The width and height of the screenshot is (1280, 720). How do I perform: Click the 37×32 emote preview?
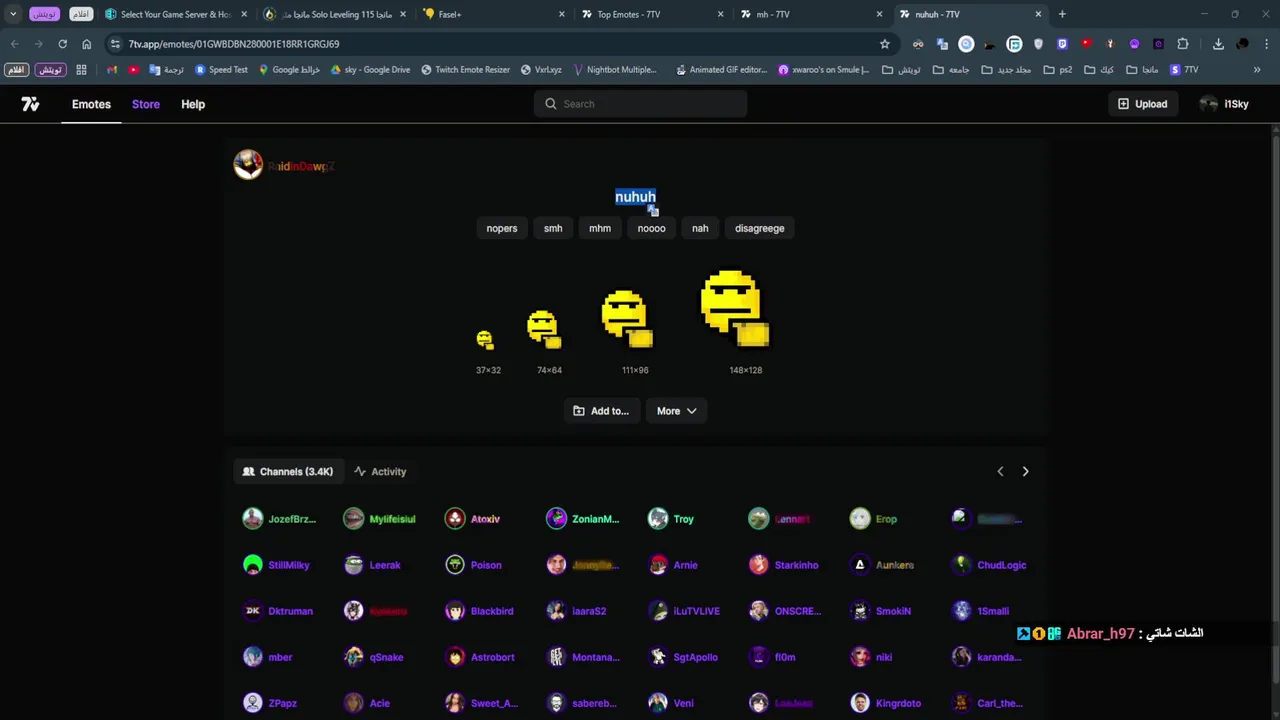pos(485,341)
